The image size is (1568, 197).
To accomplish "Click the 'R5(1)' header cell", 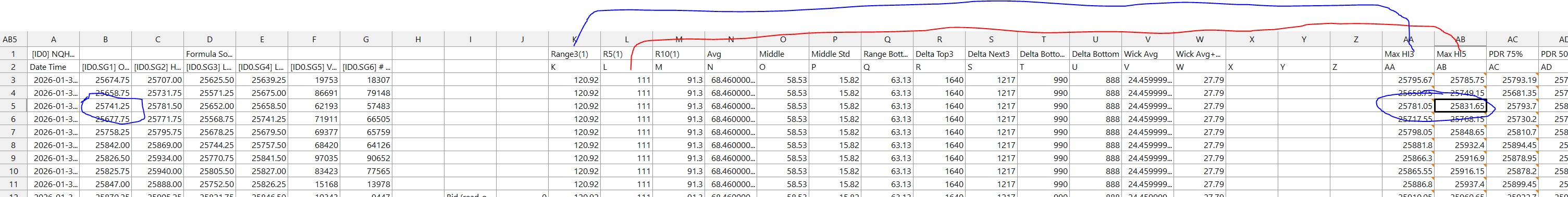I will tap(626, 54).
